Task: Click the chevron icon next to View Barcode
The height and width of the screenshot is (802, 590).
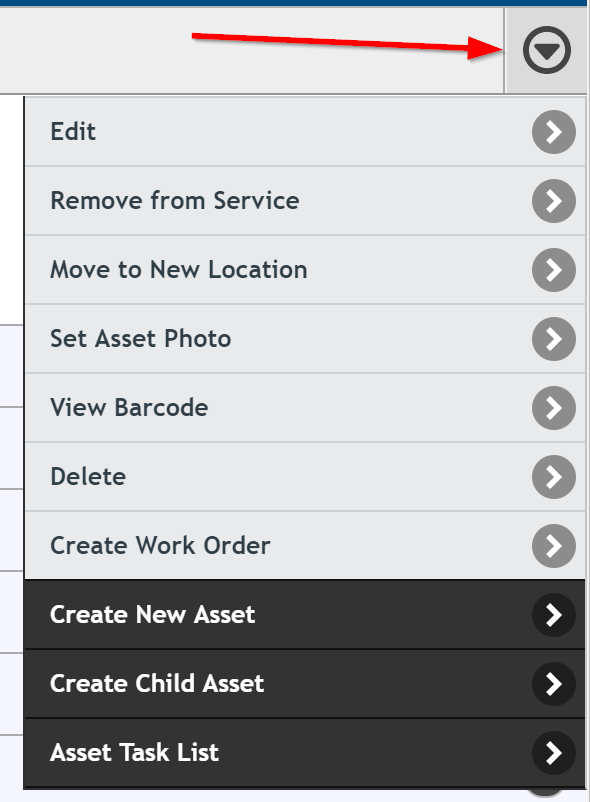Action: 554,408
